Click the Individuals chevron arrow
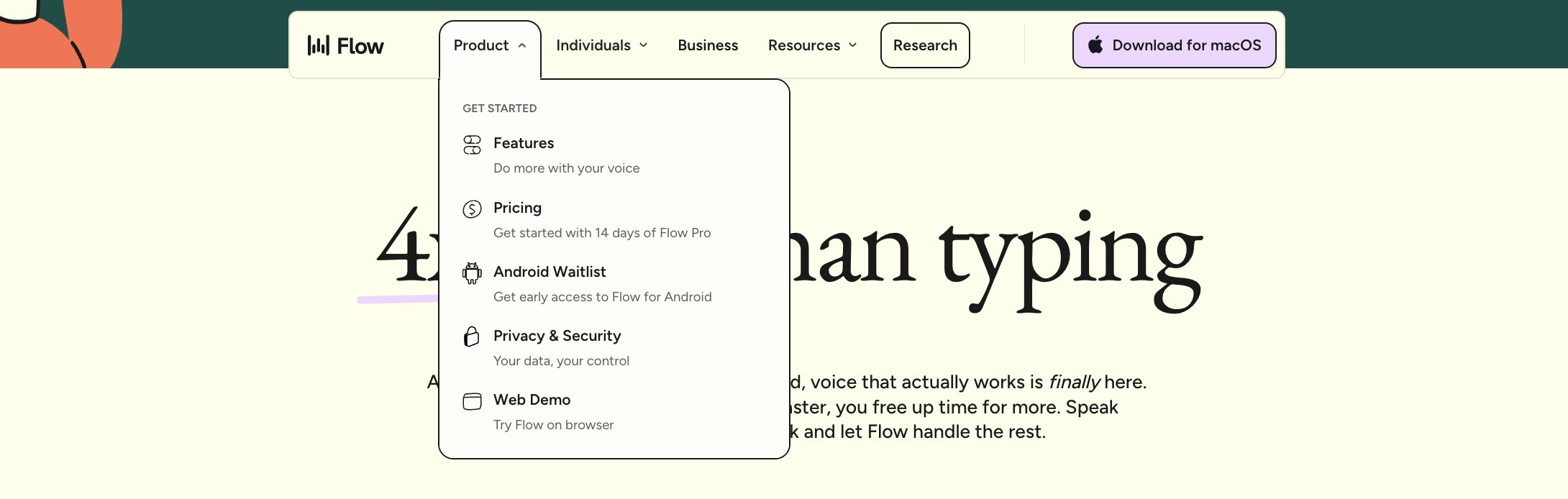 (644, 45)
